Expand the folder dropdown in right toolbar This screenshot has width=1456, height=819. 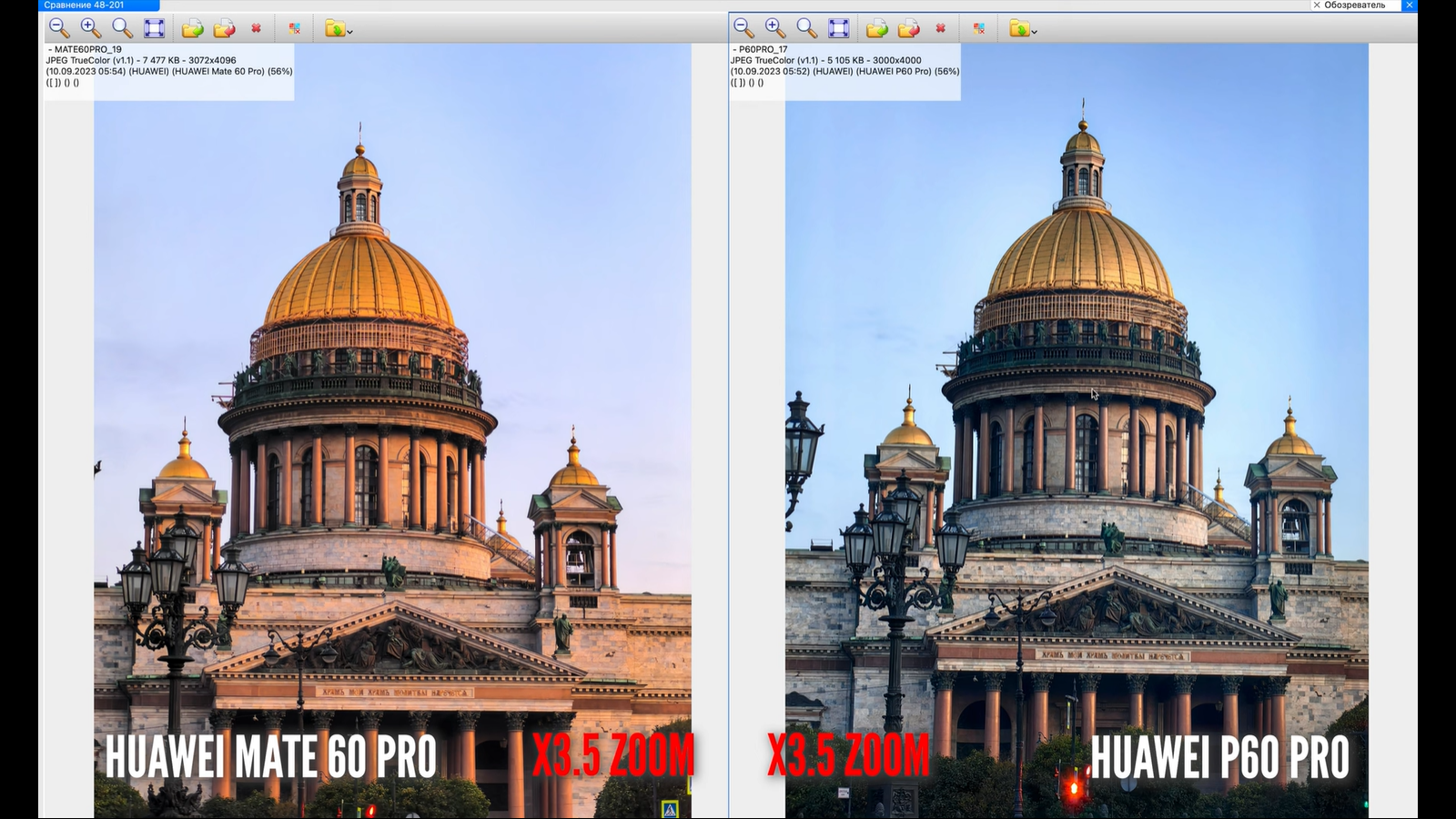click(1035, 31)
